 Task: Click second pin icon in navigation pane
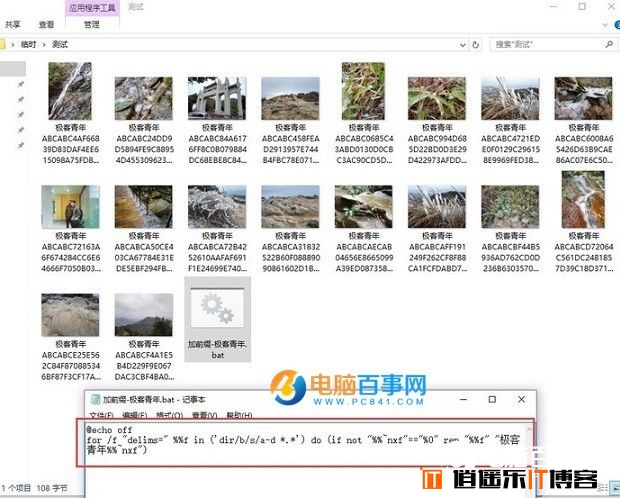pyautogui.click(x=21, y=100)
